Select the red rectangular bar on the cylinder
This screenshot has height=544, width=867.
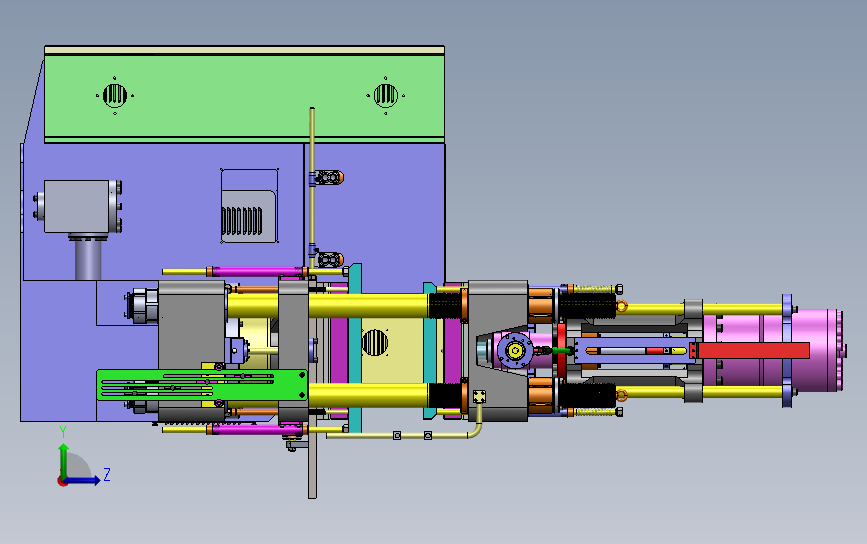[750, 350]
